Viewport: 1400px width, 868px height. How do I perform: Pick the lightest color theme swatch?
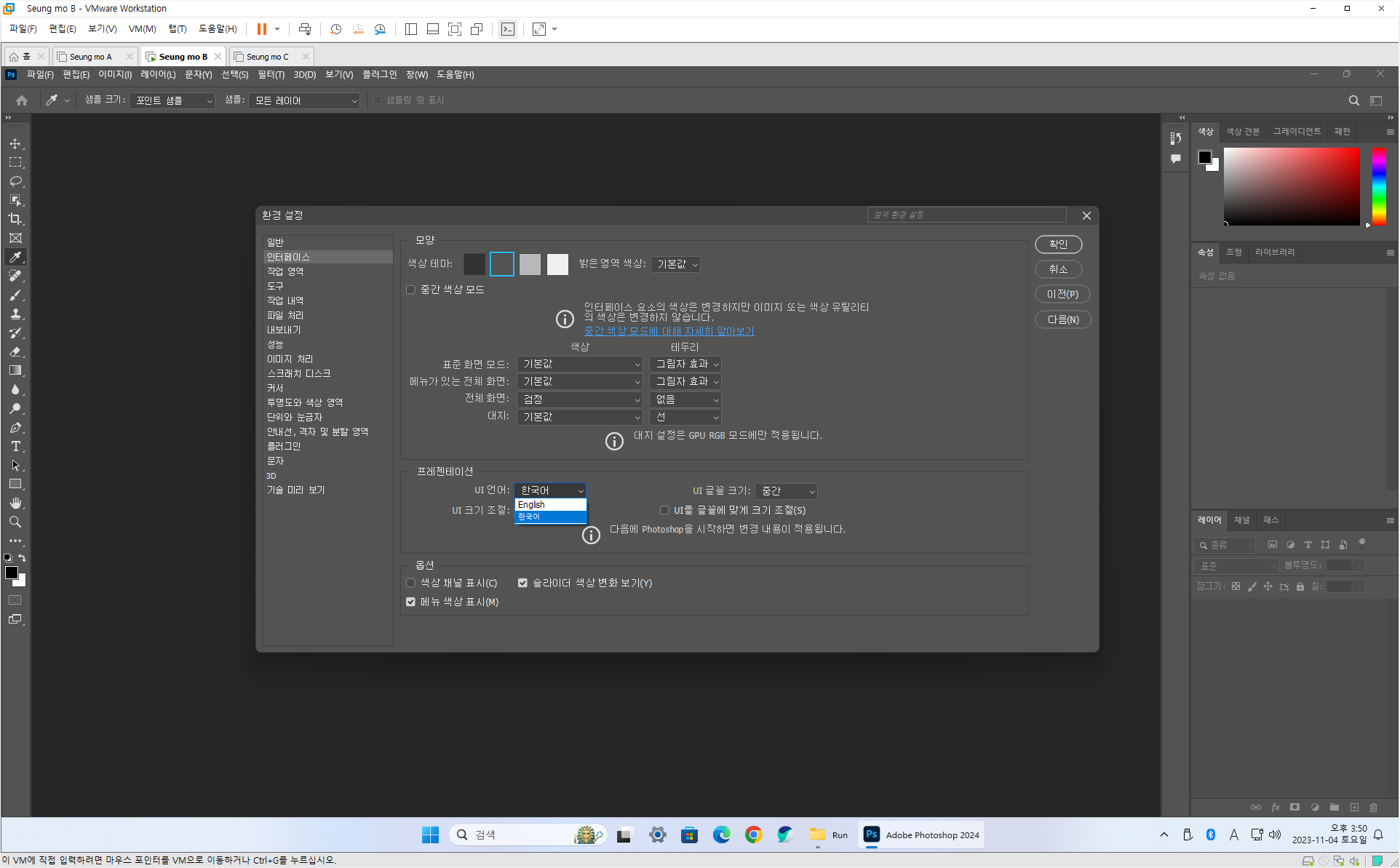pyautogui.click(x=557, y=264)
